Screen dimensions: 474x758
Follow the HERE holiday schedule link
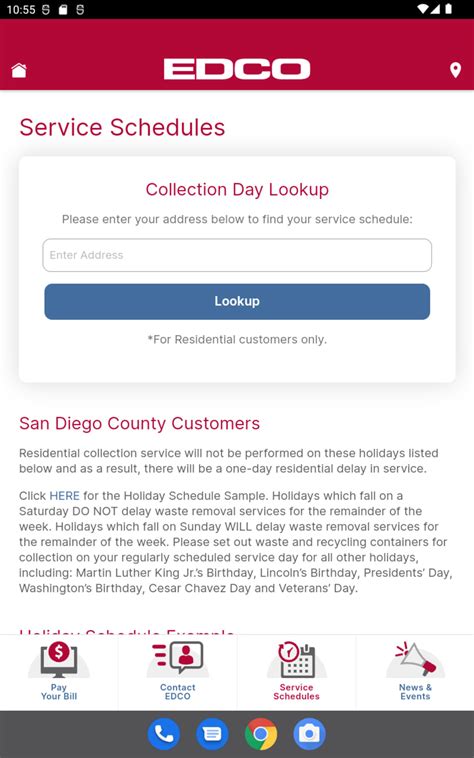64,496
